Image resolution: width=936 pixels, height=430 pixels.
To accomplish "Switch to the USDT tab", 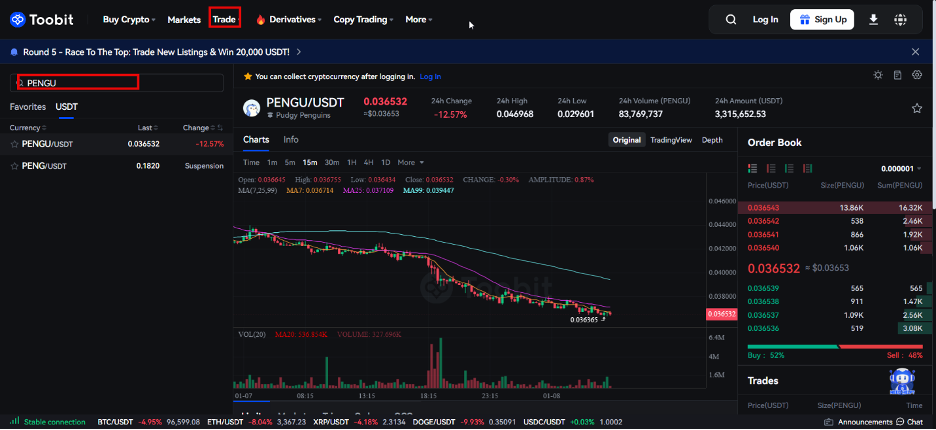I will 66,107.
